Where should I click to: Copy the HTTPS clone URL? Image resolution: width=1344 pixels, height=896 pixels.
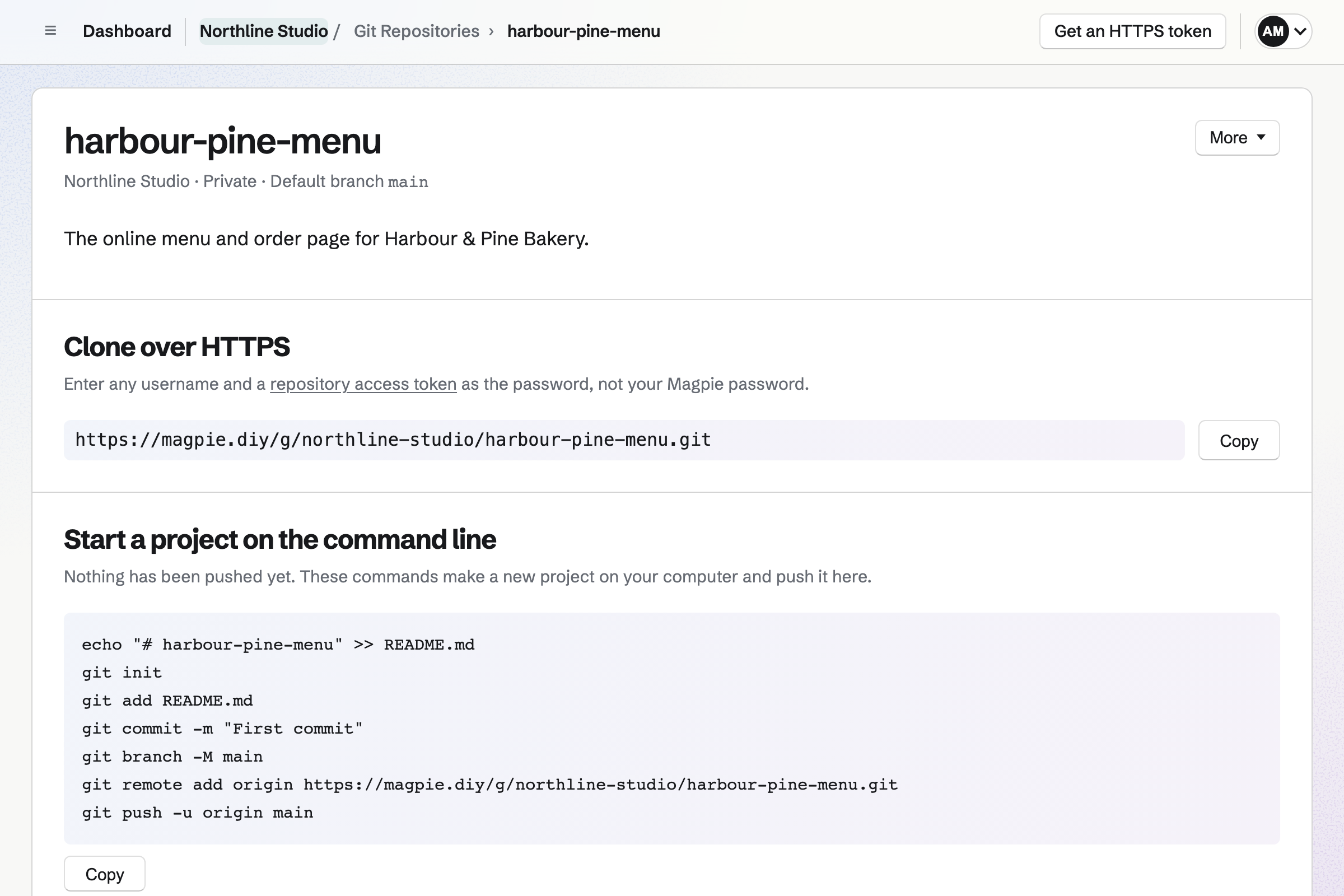[1238, 441]
